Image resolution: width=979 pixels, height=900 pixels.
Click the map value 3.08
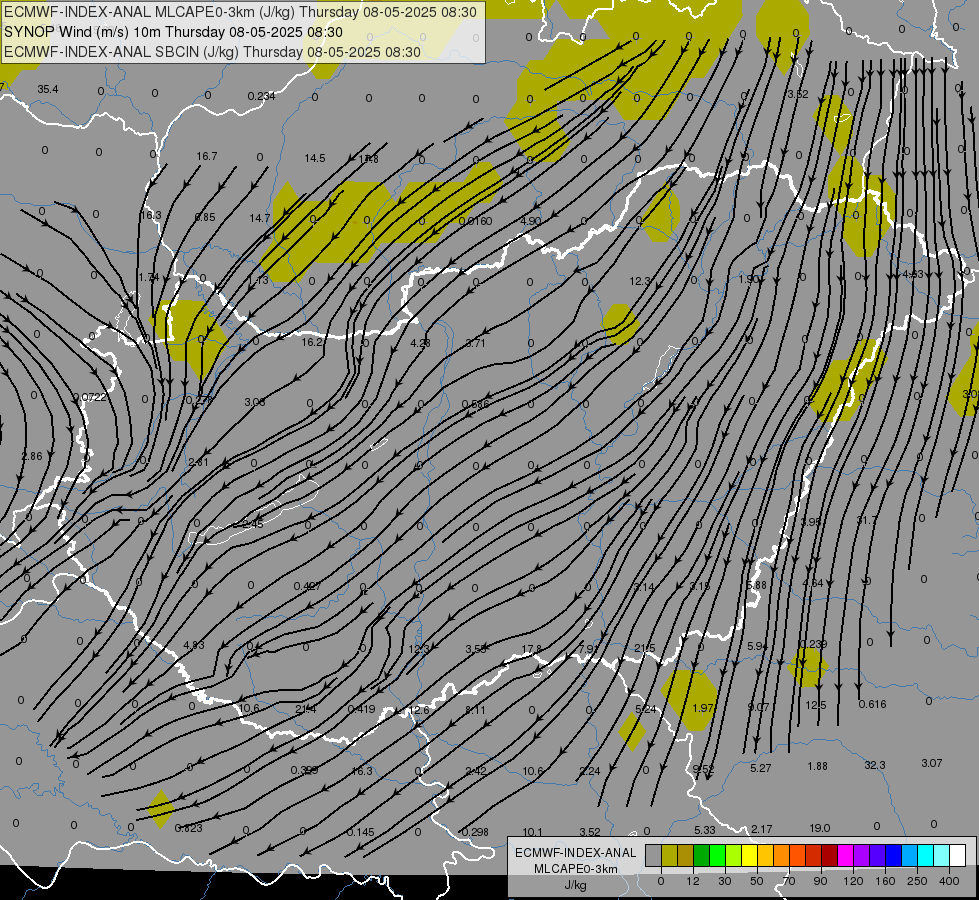coord(255,402)
